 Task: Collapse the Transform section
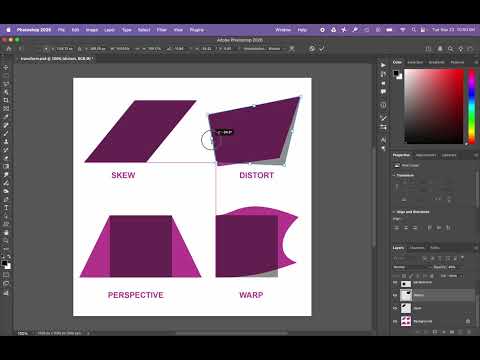pyautogui.click(x=394, y=175)
